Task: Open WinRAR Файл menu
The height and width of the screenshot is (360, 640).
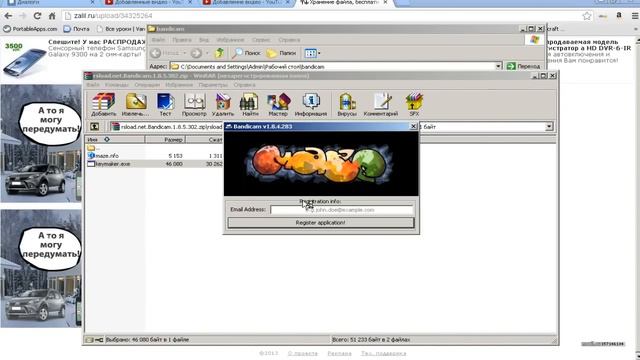Action: [93, 84]
